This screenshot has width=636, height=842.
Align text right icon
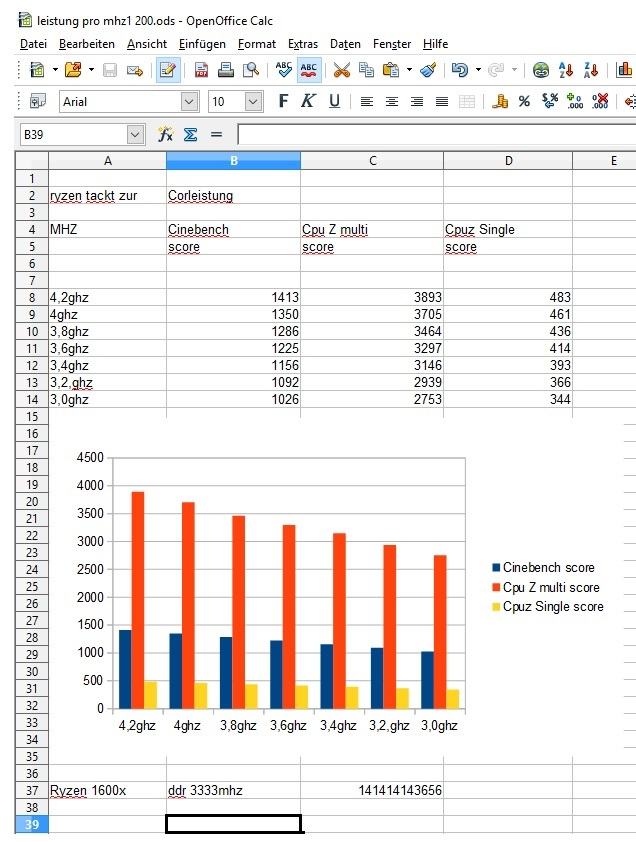coord(417,101)
